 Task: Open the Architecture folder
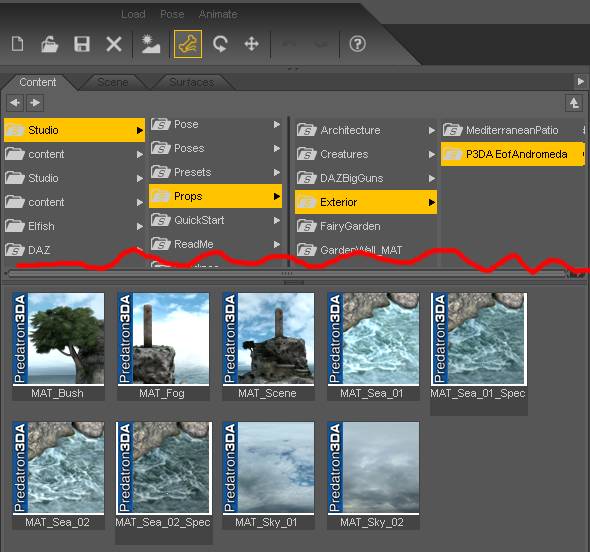(366, 130)
